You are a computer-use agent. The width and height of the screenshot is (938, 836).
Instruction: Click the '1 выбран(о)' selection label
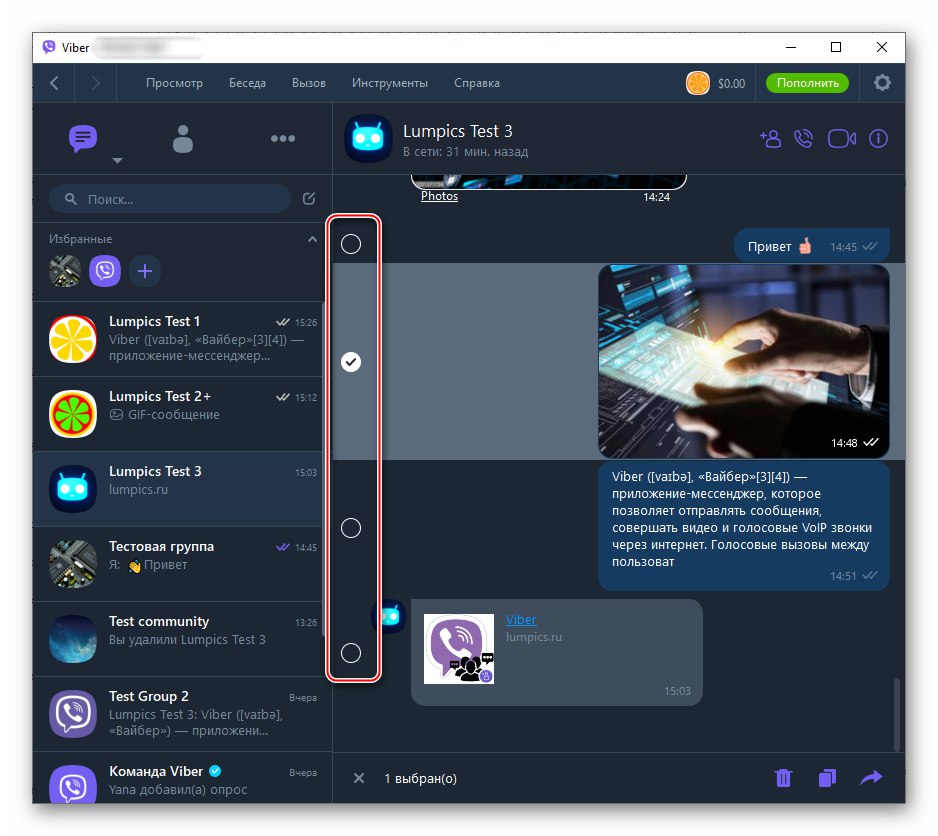tap(420, 778)
